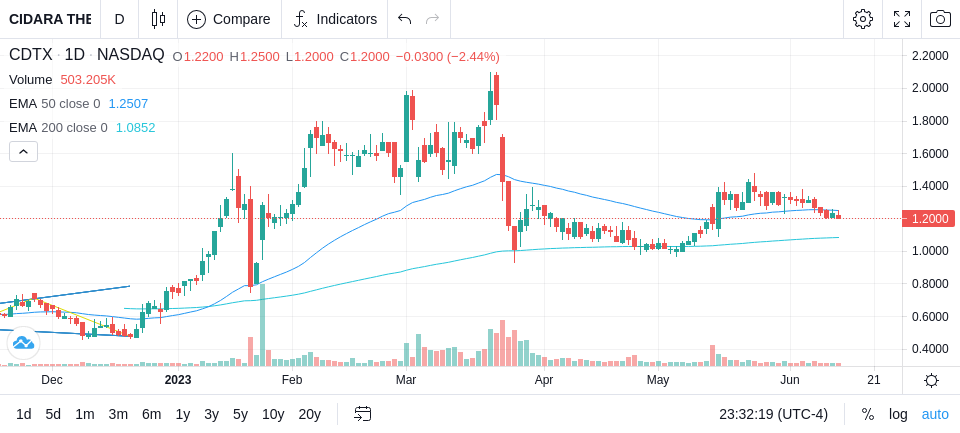960x433 pixels.
Task: Open the Indicators fx menu
Action: click(x=301, y=19)
